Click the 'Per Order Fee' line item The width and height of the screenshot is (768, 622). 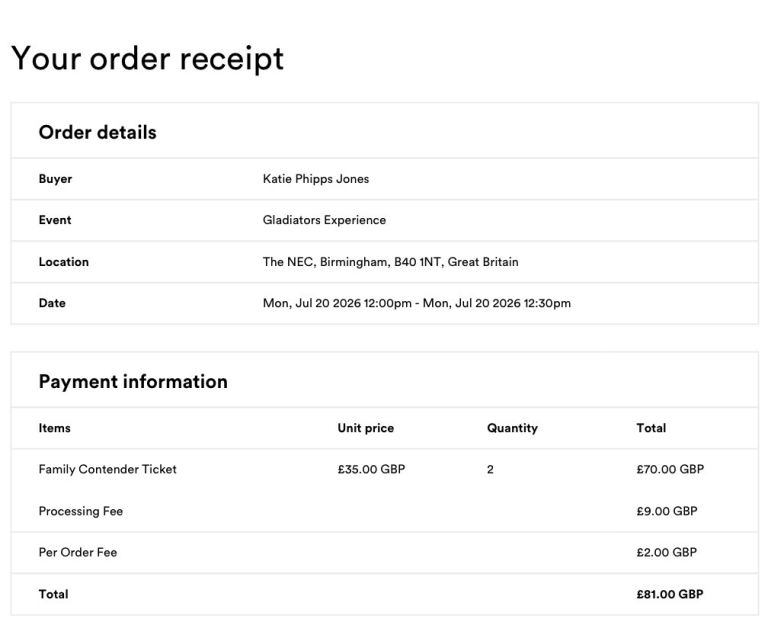(77, 552)
